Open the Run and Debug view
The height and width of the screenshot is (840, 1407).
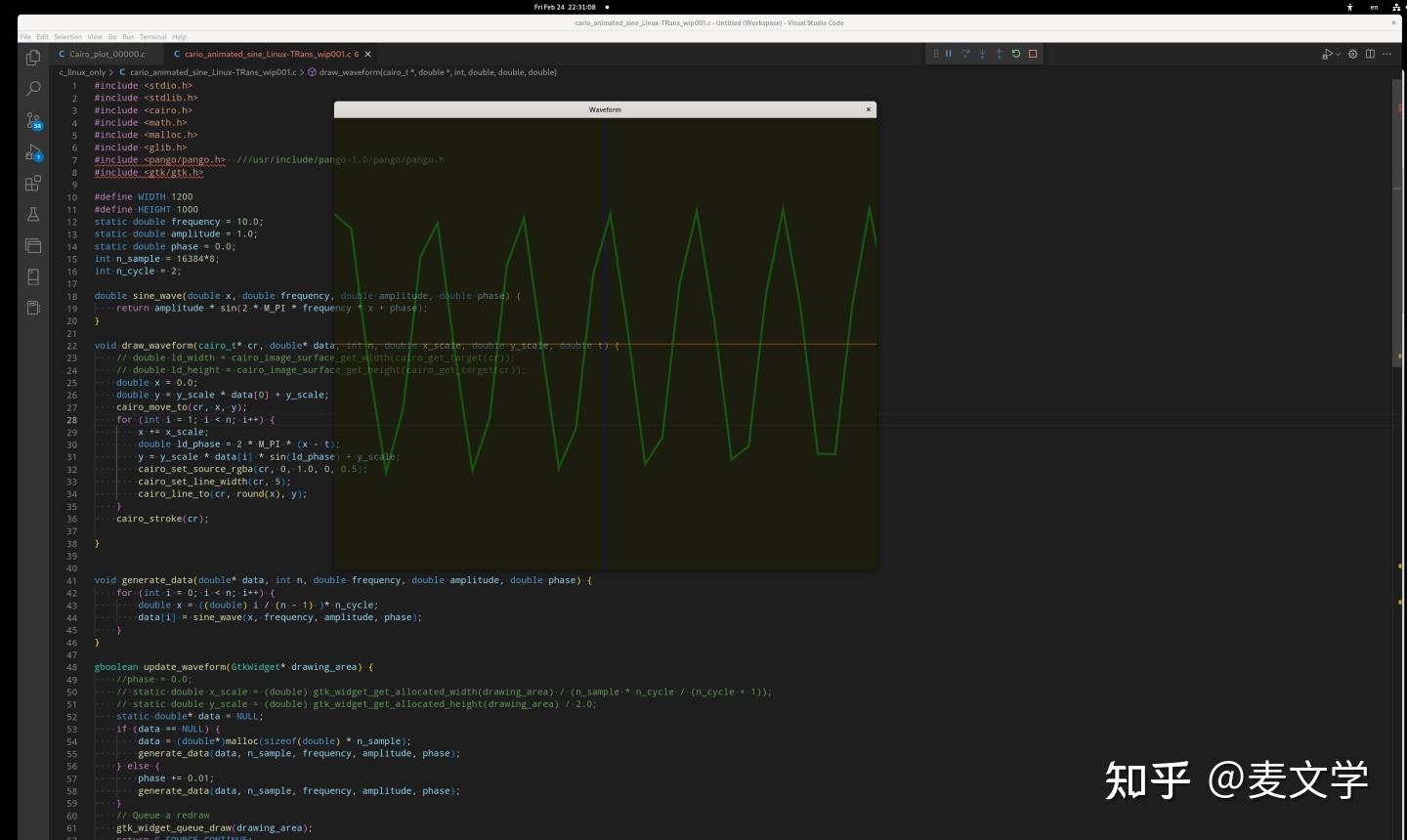coord(33,151)
